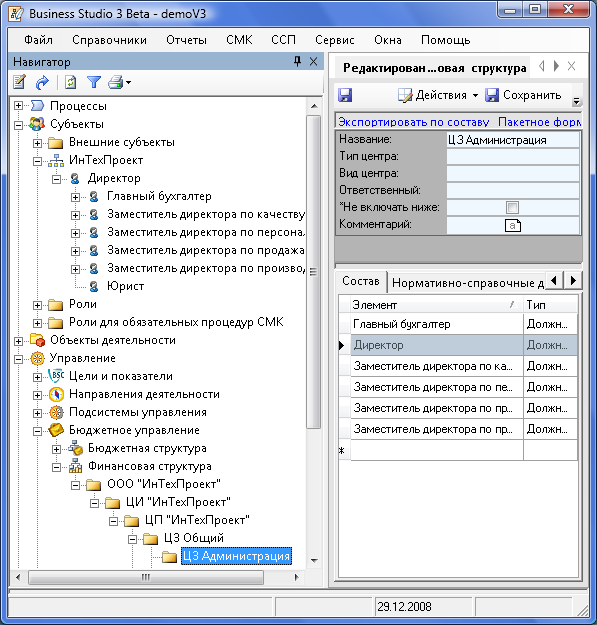This screenshot has height=625, width=597.
Task: Click the Тип центра field
Action: (513, 157)
